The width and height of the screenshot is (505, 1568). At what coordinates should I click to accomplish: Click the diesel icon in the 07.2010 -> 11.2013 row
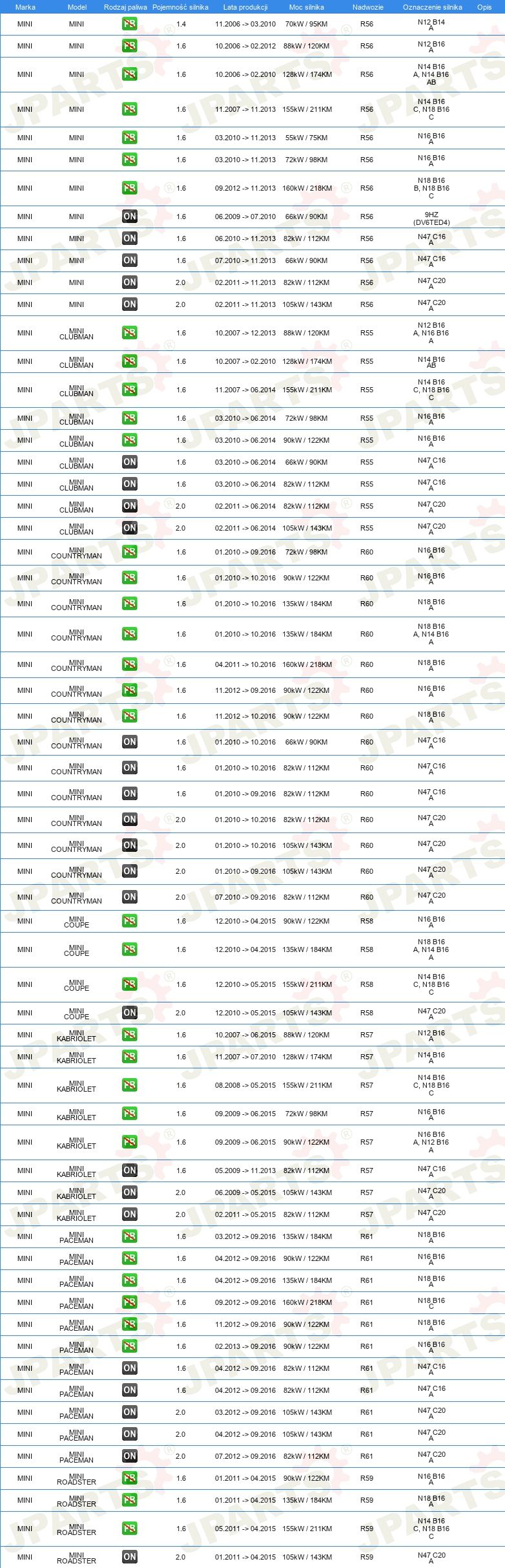129,260
